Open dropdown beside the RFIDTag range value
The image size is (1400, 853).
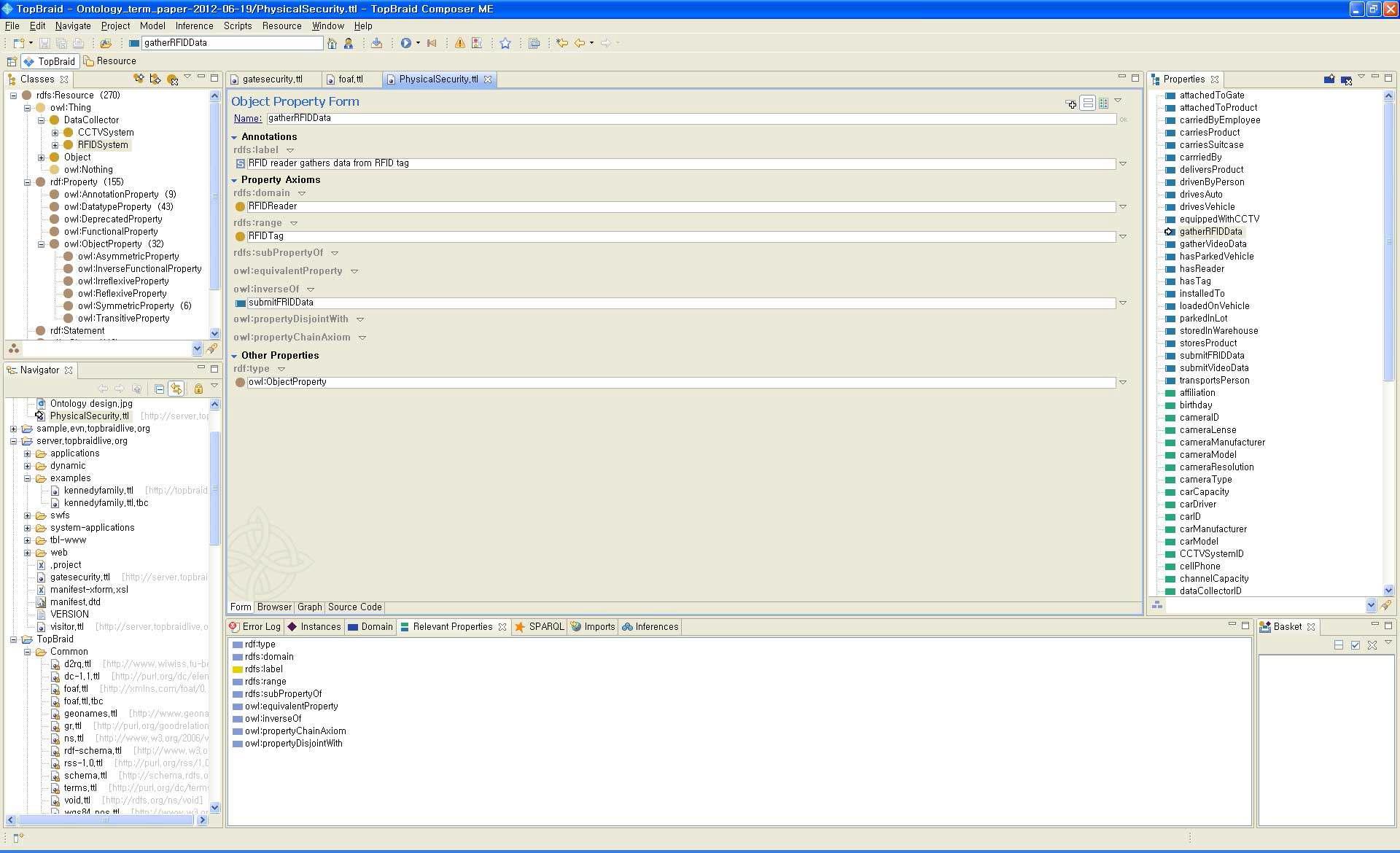[1123, 237]
